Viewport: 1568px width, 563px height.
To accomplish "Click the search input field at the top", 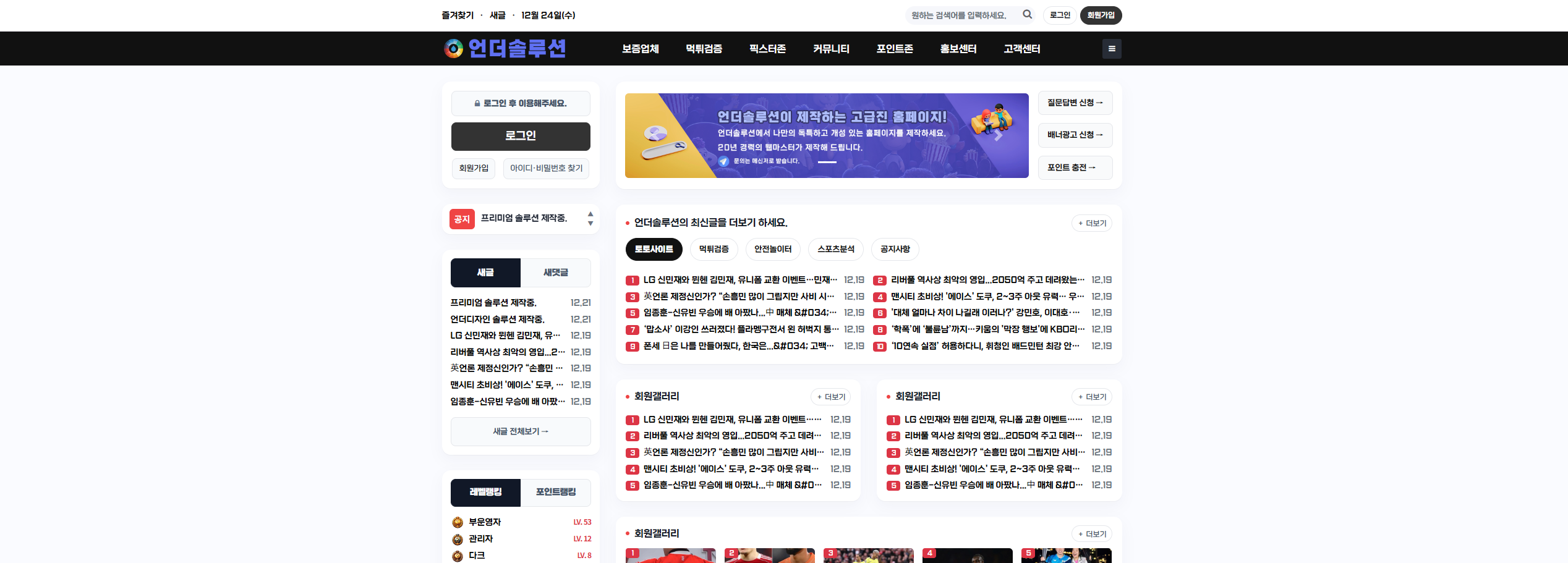I will [x=961, y=15].
